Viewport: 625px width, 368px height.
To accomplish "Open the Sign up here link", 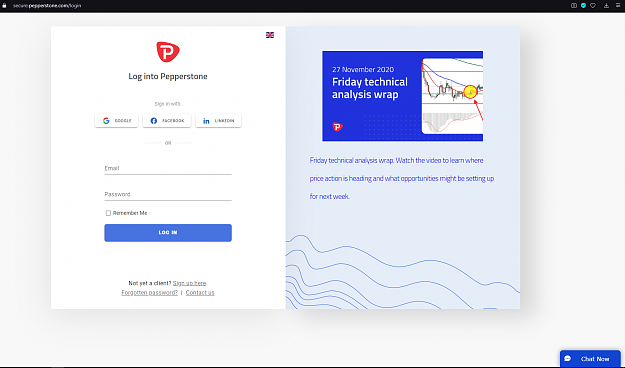I will [189, 283].
